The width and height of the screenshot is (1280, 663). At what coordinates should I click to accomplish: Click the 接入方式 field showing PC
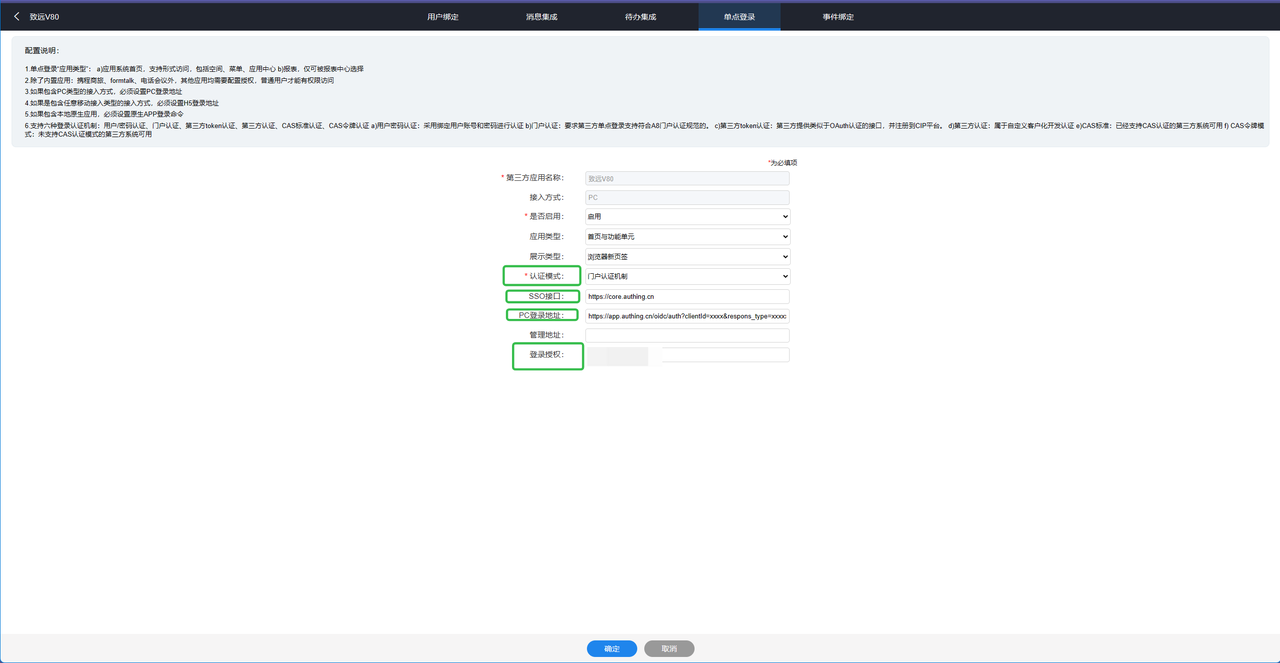point(687,198)
